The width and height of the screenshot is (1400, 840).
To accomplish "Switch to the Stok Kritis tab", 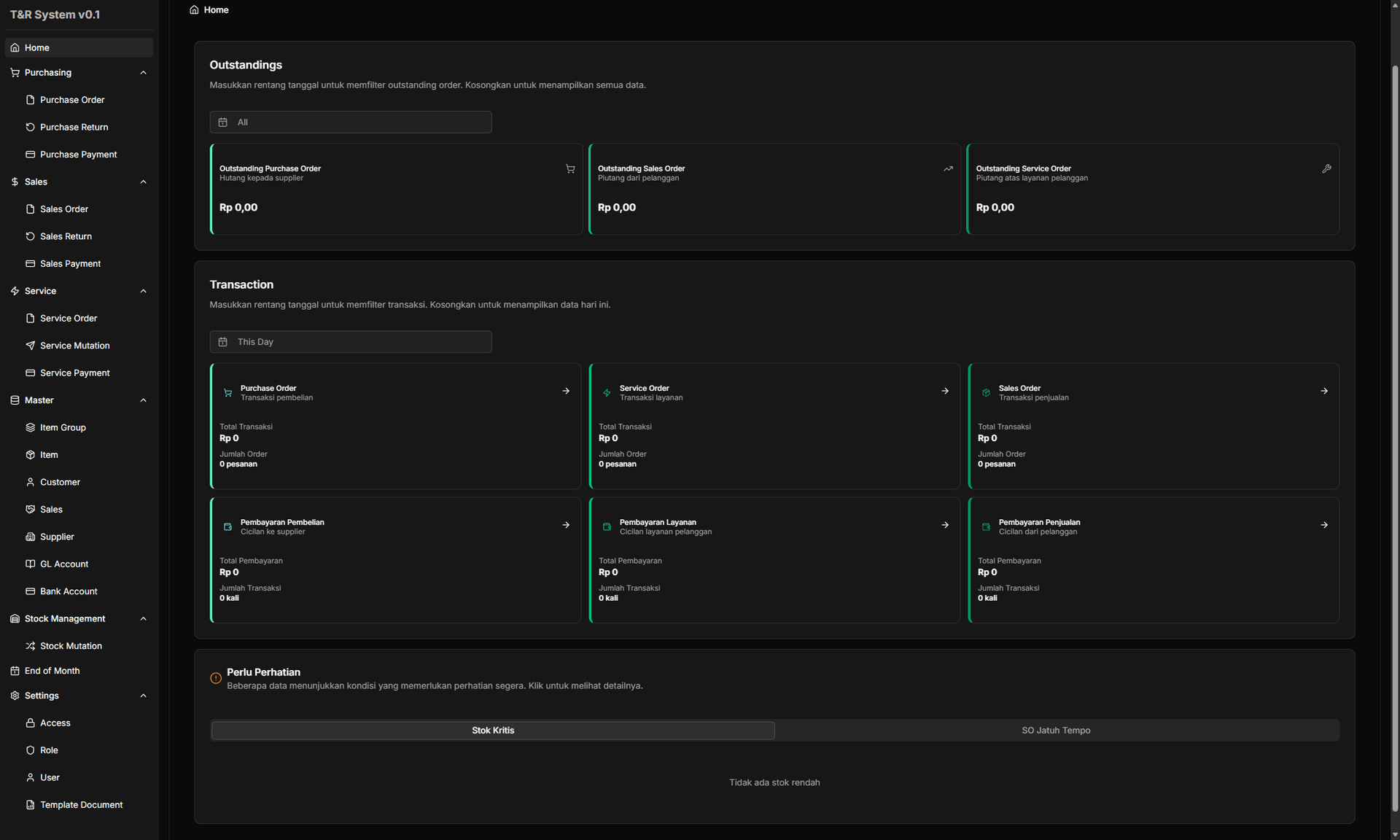I will click(493, 731).
